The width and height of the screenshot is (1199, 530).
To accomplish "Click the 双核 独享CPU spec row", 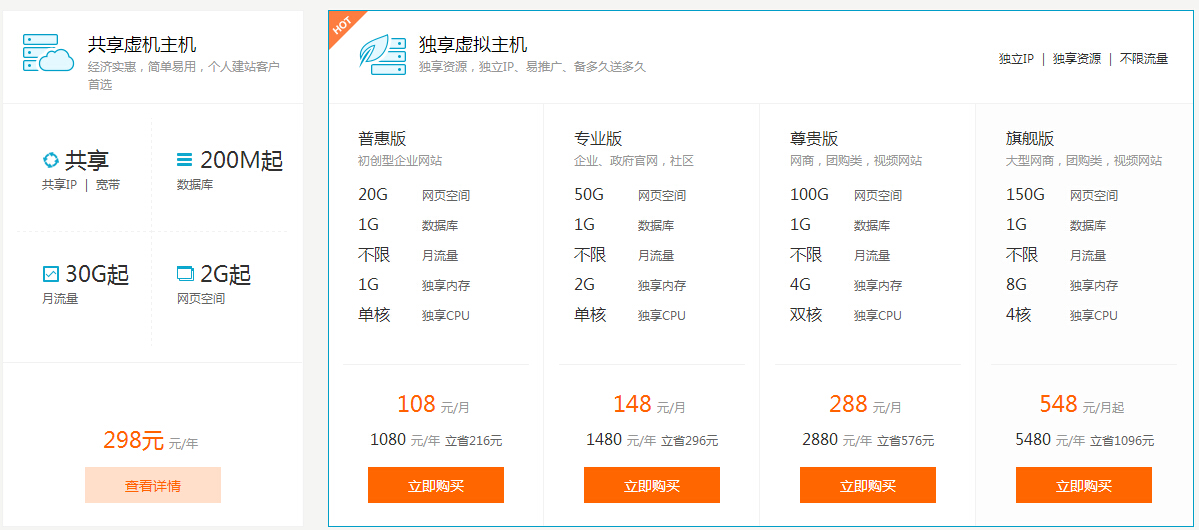I will click(846, 315).
